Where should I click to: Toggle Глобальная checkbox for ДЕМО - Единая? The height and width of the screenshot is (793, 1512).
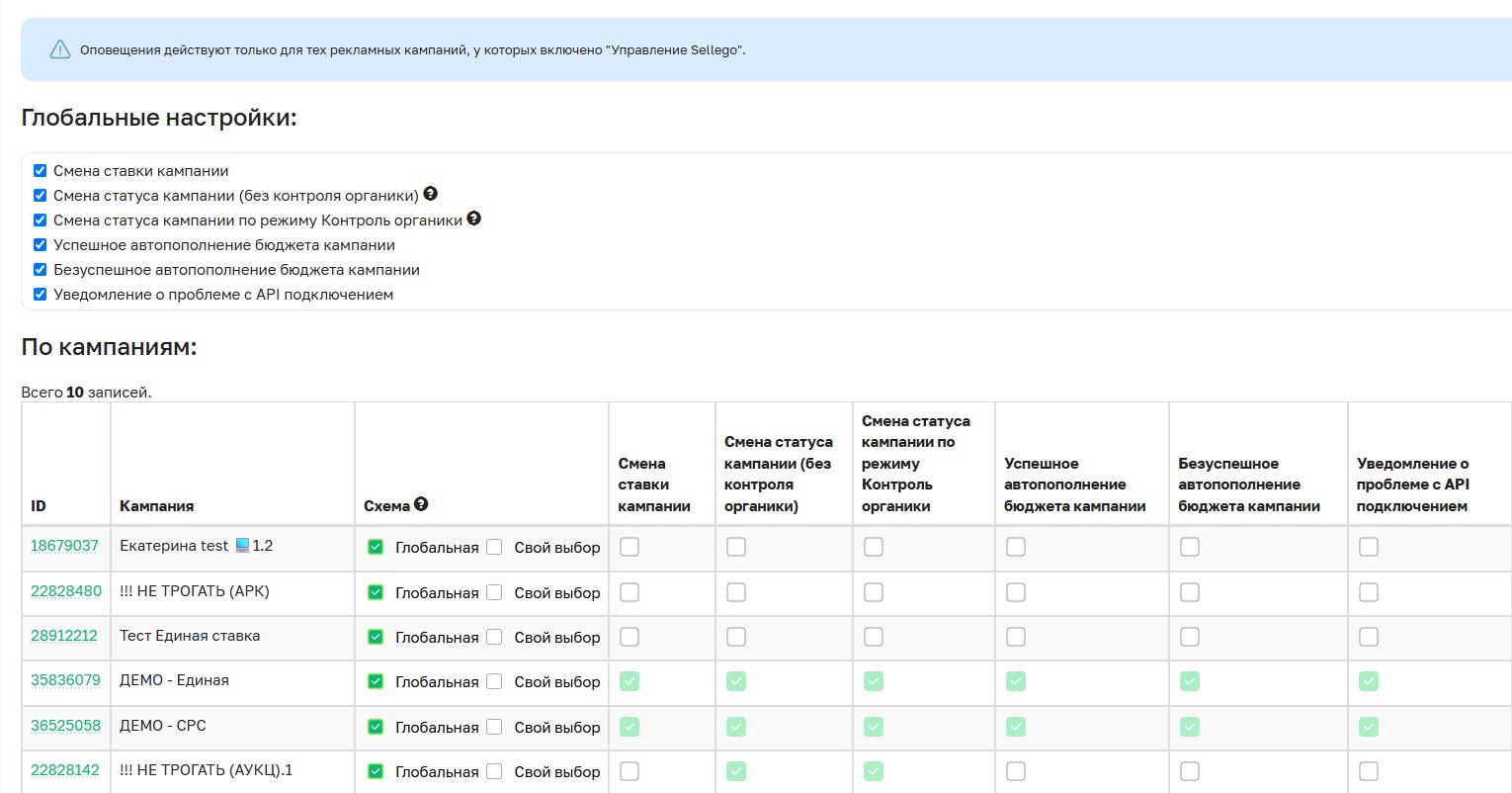(376, 681)
